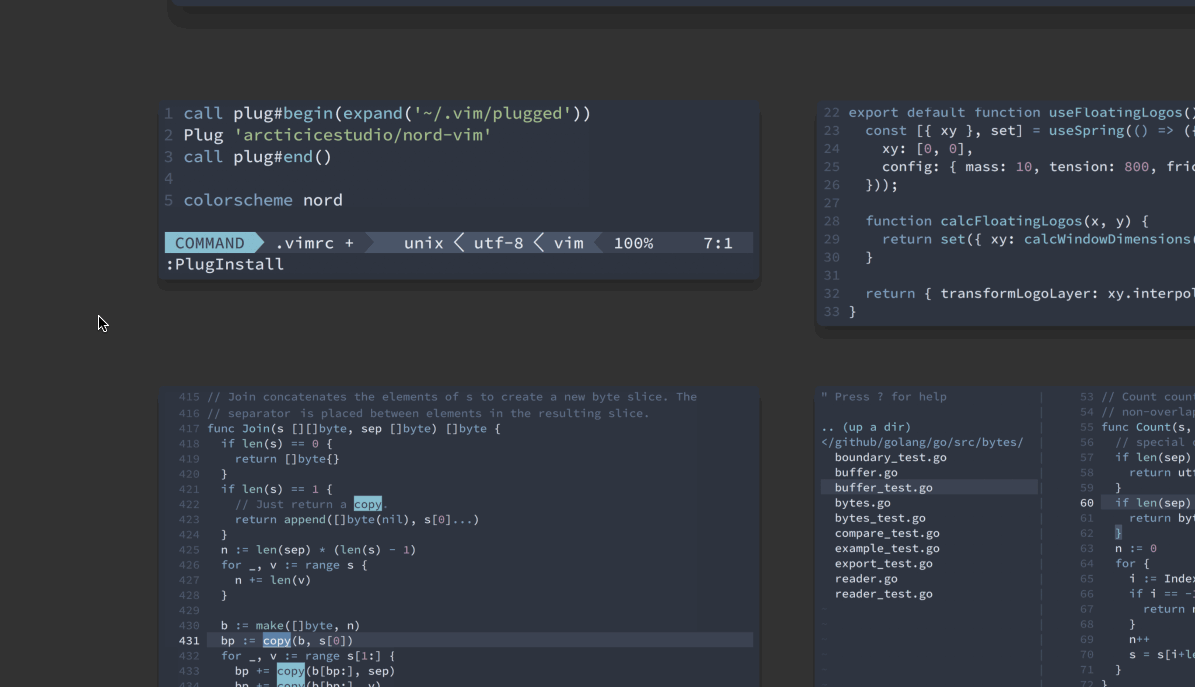Select the highlighted buffer_test.go entry
1195x687 pixels.
929,487
